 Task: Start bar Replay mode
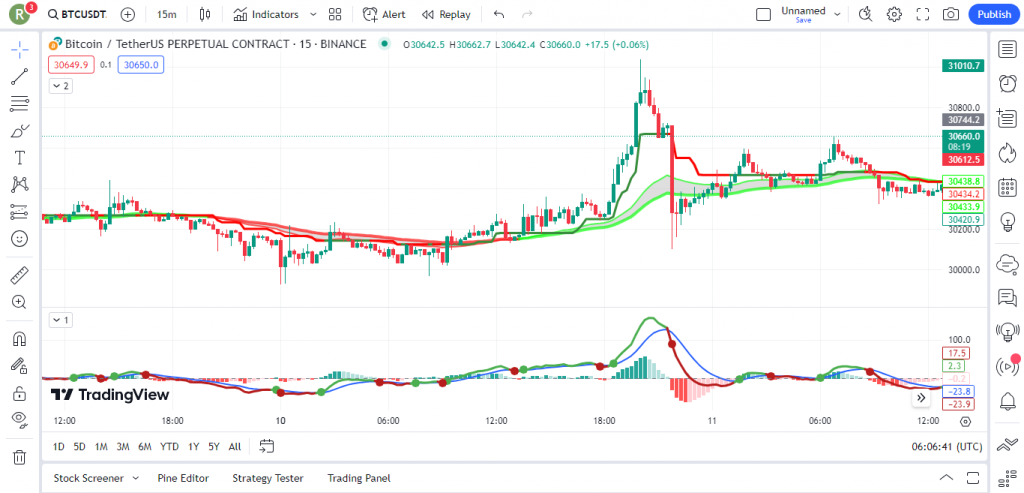[446, 14]
